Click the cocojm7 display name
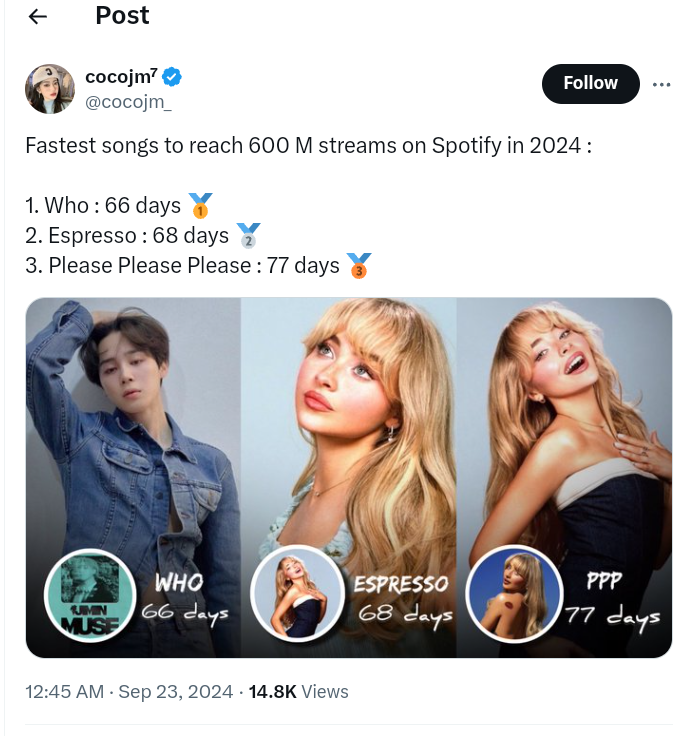Screen dimensions: 681x736 pos(121,77)
